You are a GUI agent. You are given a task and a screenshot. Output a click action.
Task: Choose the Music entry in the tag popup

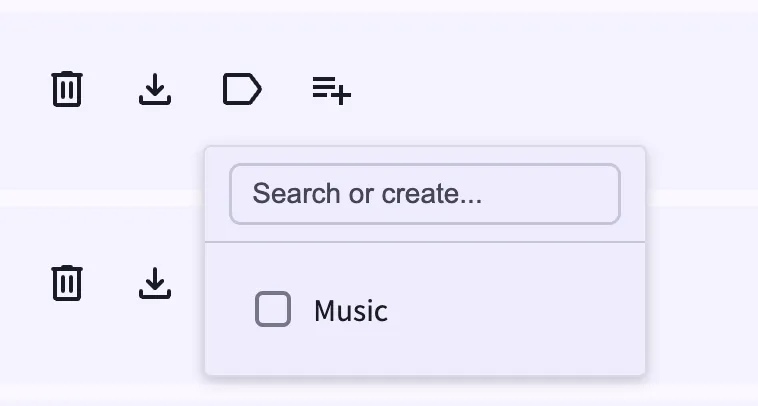(x=425, y=309)
